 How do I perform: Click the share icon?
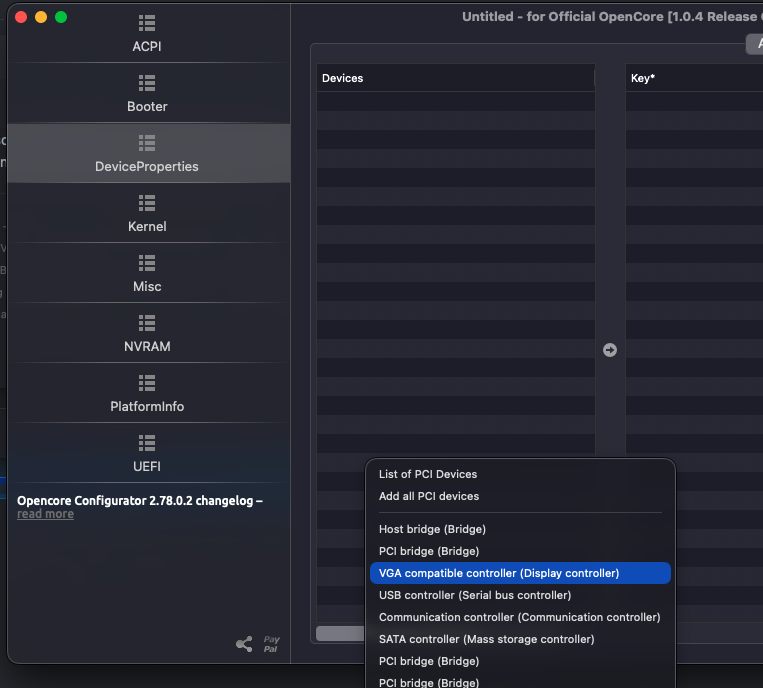click(x=244, y=644)
